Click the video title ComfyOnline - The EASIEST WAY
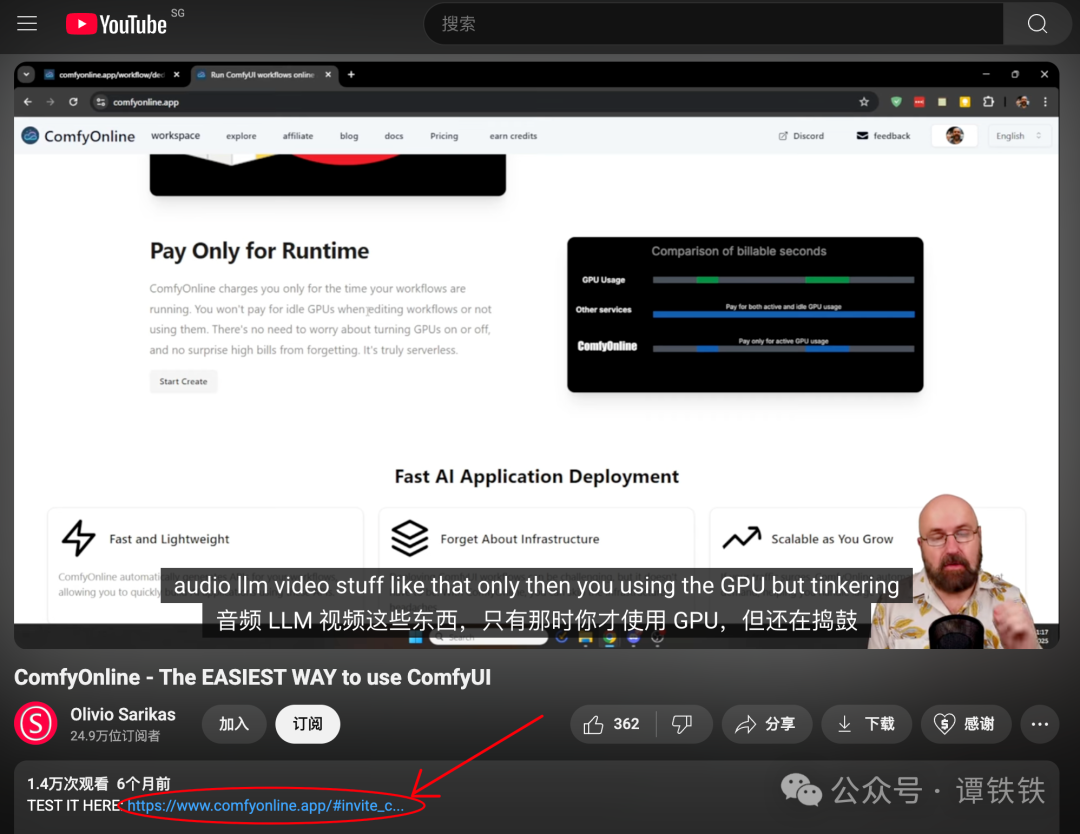This screenshot has height=834, width=1080. (x=252, y=677)
